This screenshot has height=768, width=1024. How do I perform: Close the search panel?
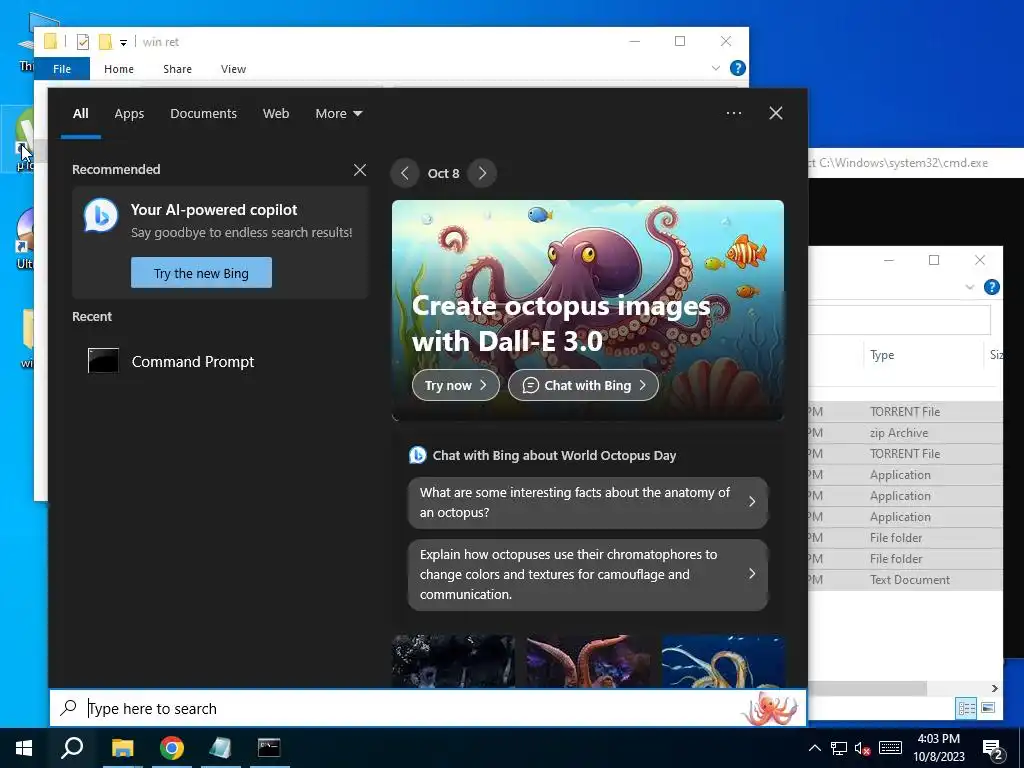point(776,113)
